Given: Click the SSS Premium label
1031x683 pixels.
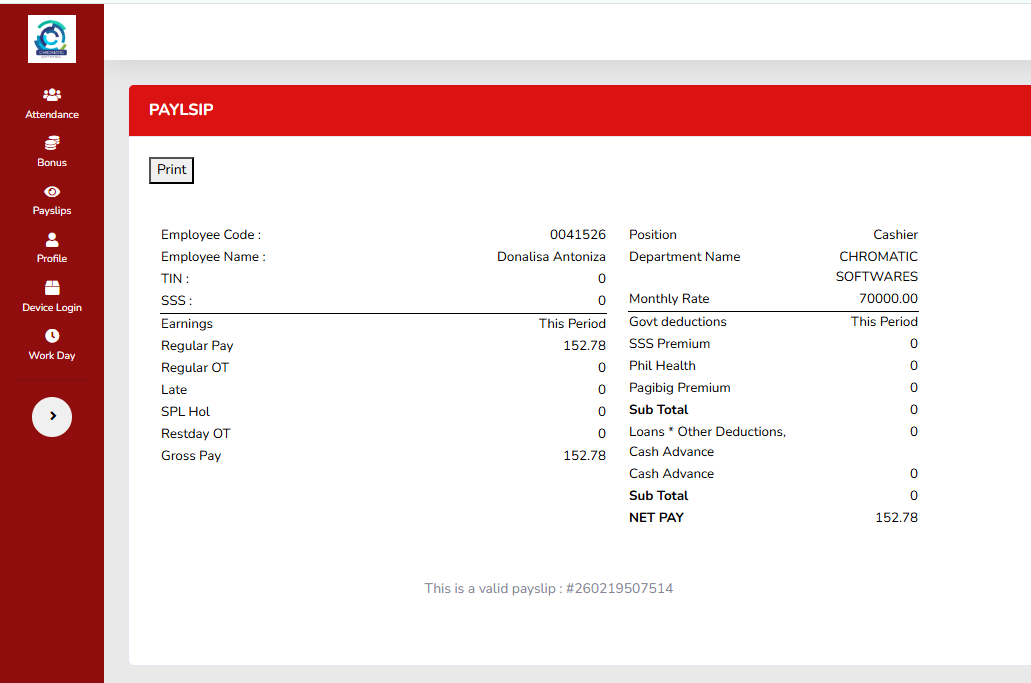Looking at the screenshot, I should 669,344.
